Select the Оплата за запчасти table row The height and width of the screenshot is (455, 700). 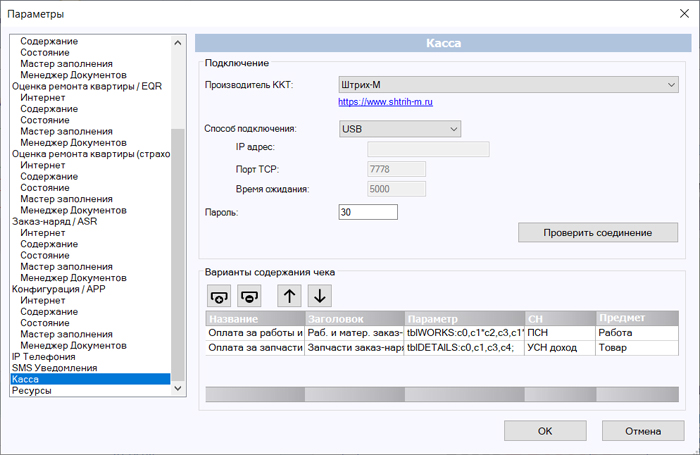pyautogui.click(x=442, y=348)
